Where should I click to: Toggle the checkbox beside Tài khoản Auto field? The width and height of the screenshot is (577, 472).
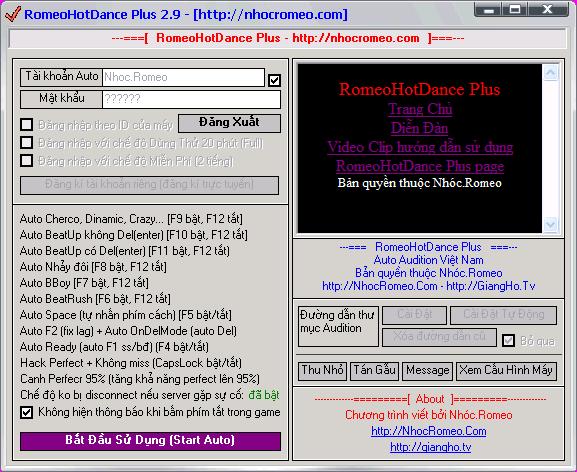[x=275, y=80]
